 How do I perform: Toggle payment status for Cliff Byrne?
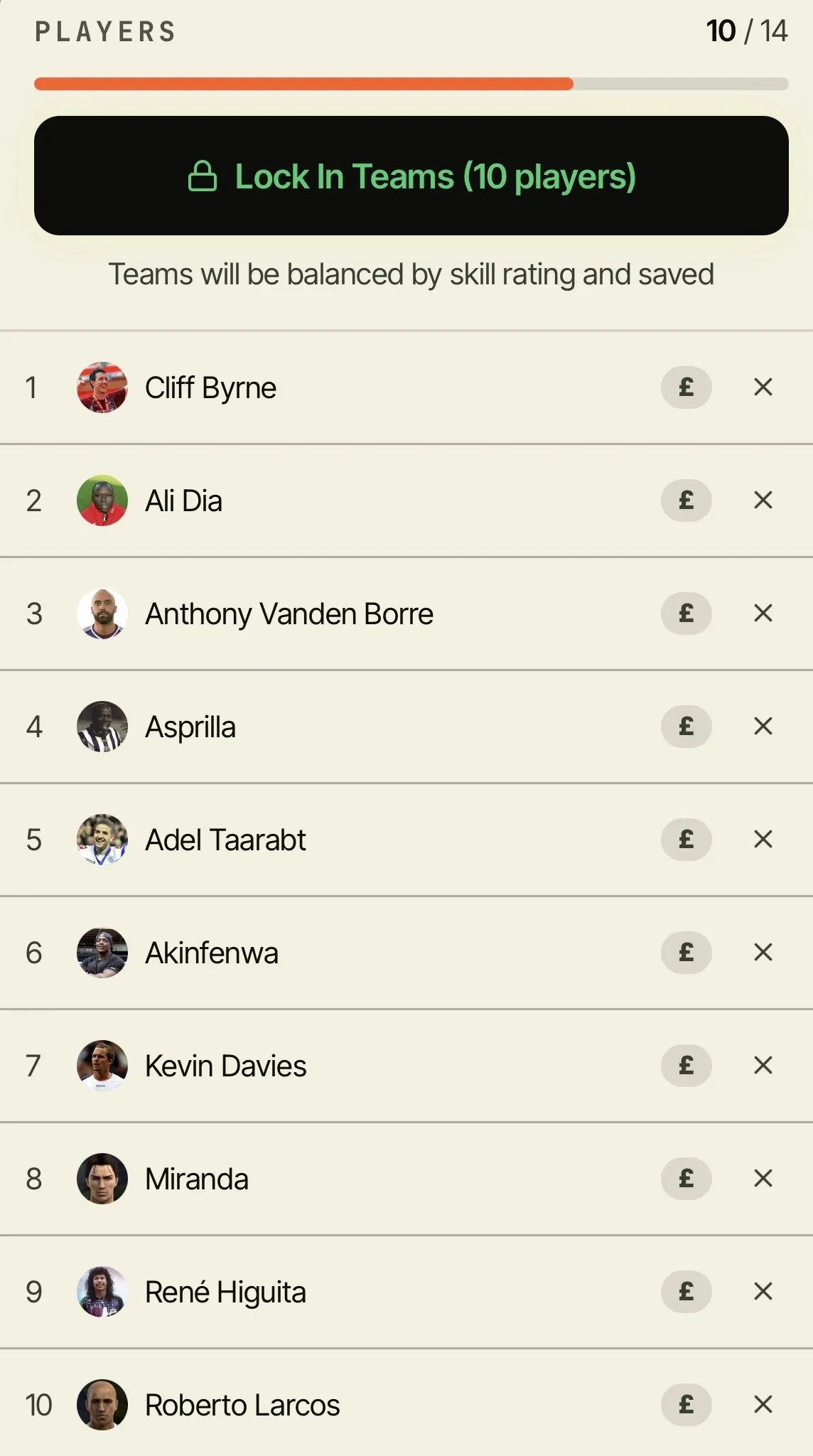coord(686,387)
